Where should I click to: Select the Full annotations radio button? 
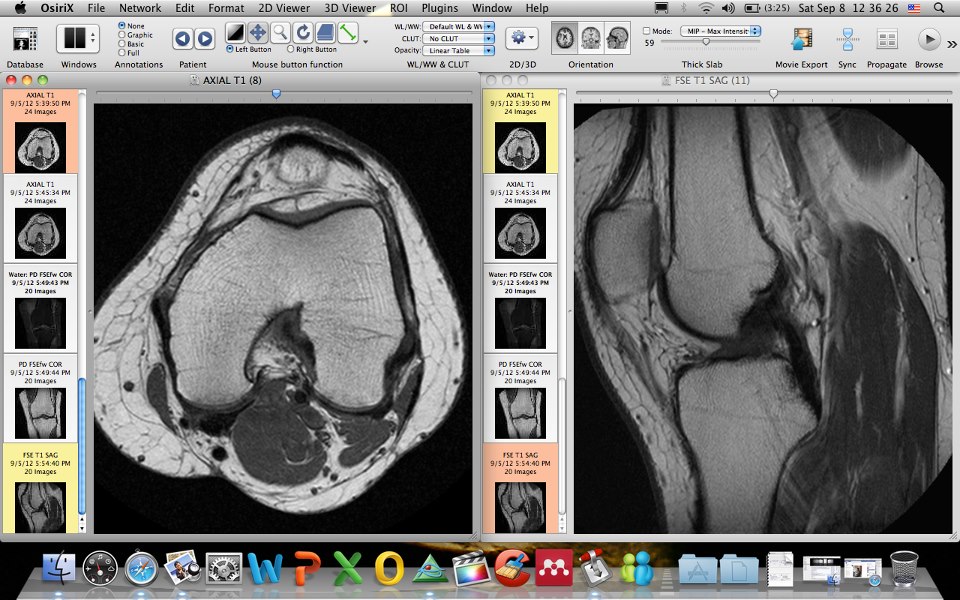[122, 53]
